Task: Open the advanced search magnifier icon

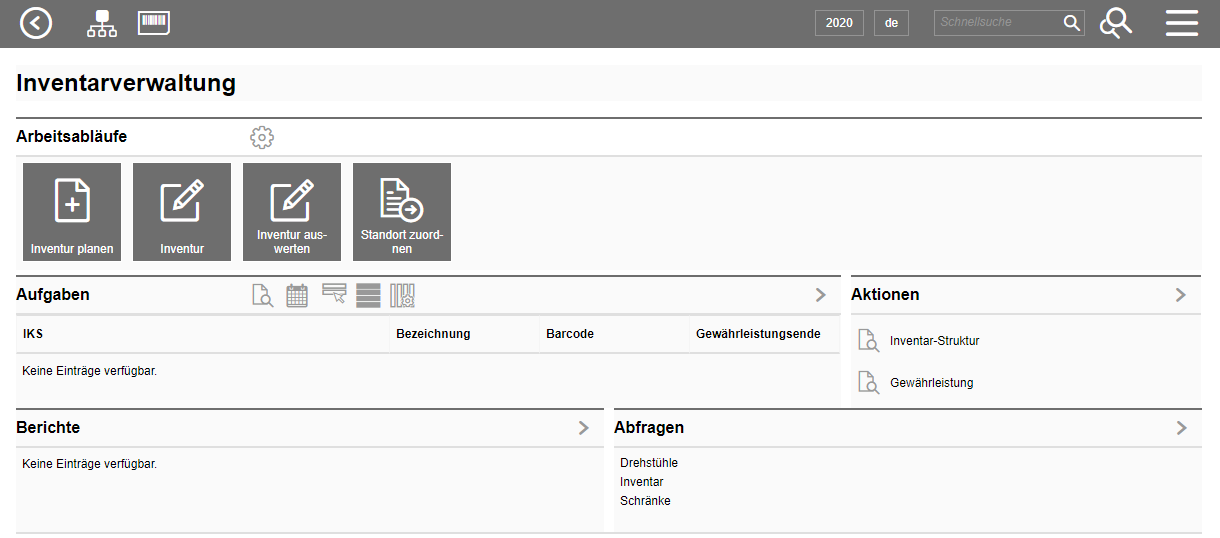Action: pyautogui.click(x=1116, y=23)
